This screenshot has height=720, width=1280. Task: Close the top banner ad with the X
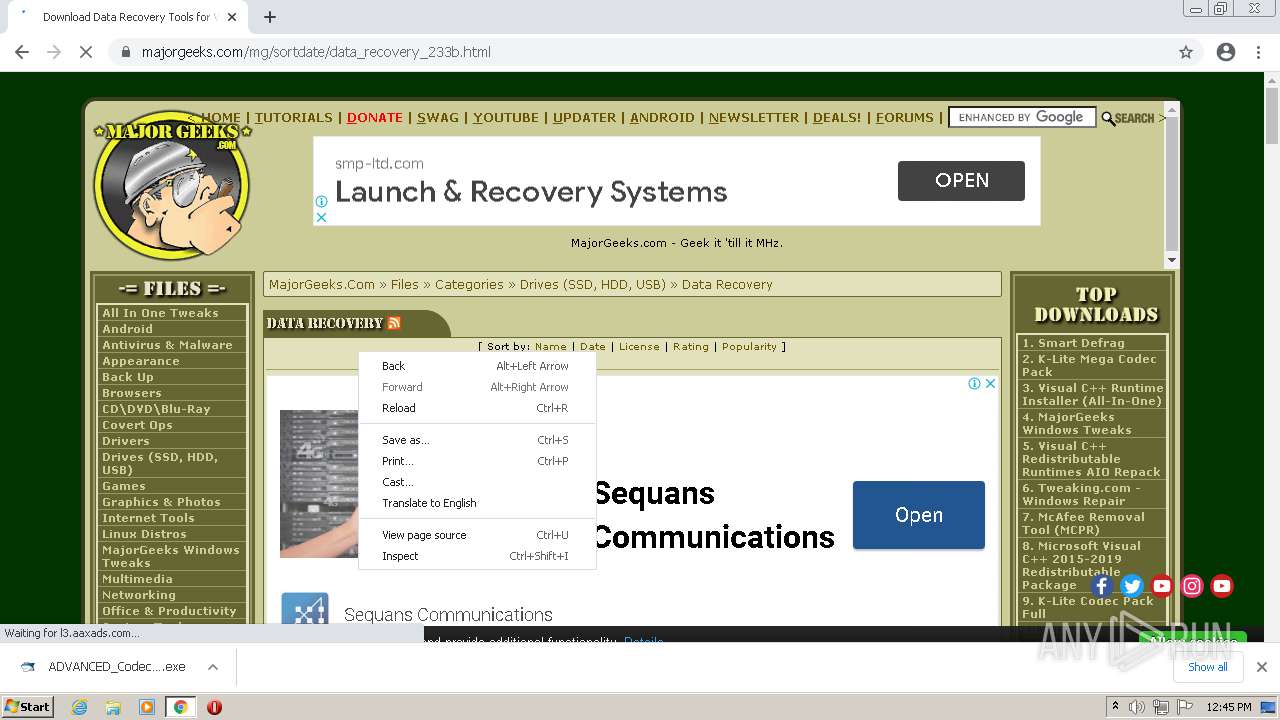(x=321, y=217)
